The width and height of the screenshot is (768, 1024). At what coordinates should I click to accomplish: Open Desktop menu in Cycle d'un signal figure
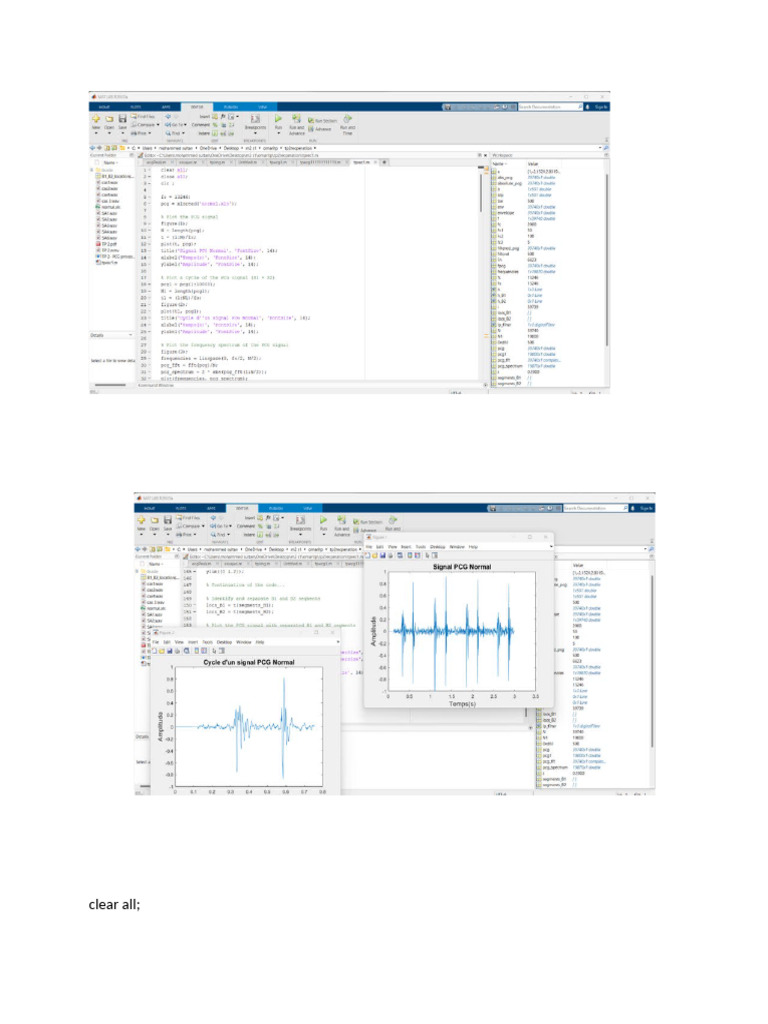click(224, 642)
